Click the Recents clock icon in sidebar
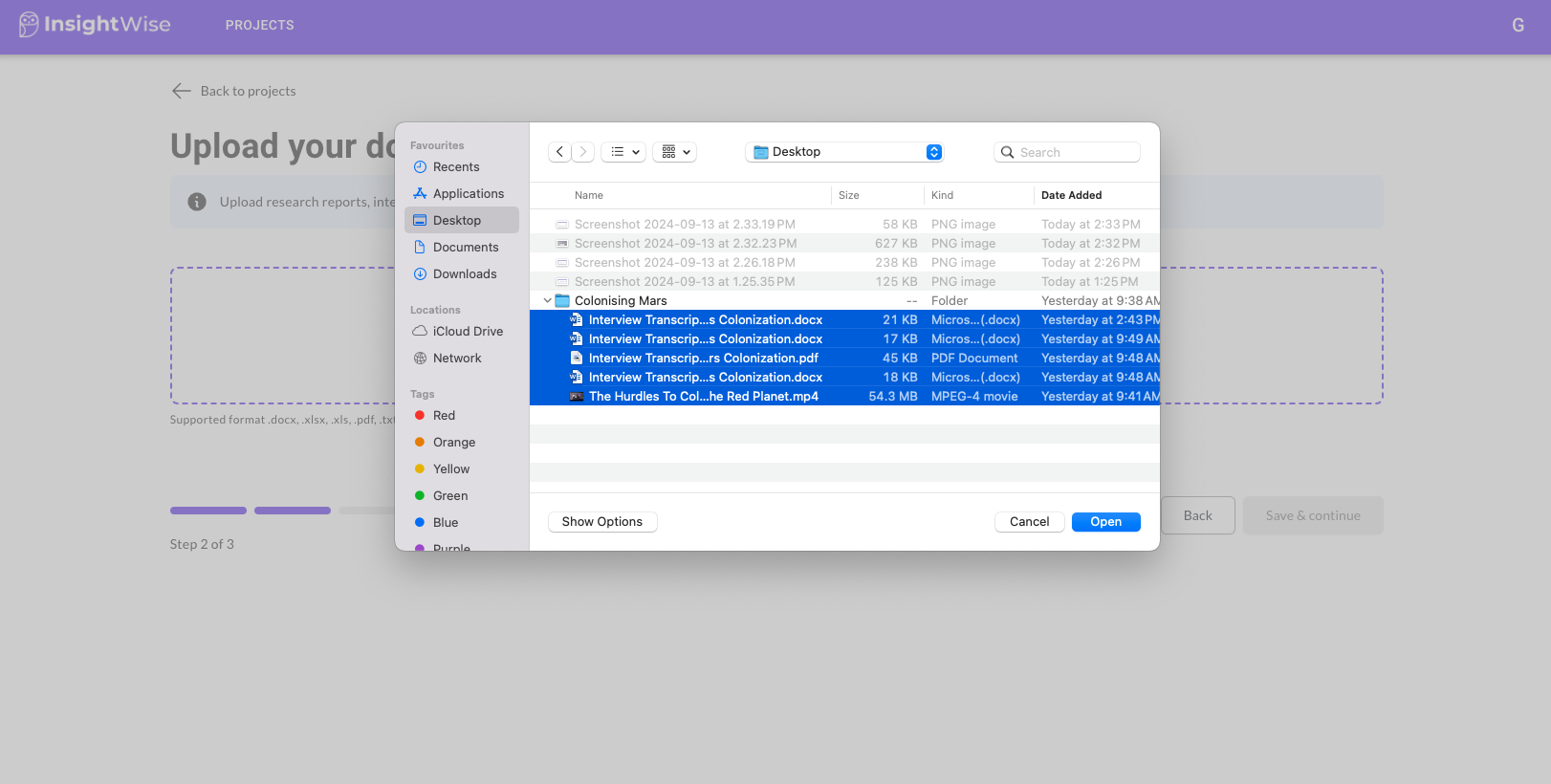This screenshot has height=784, width=1551. point(420,167)
